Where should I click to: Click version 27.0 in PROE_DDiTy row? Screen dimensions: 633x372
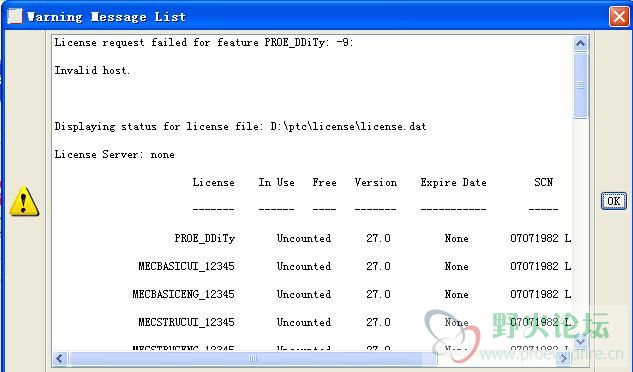pyautogui.click(x=378, y=238)
